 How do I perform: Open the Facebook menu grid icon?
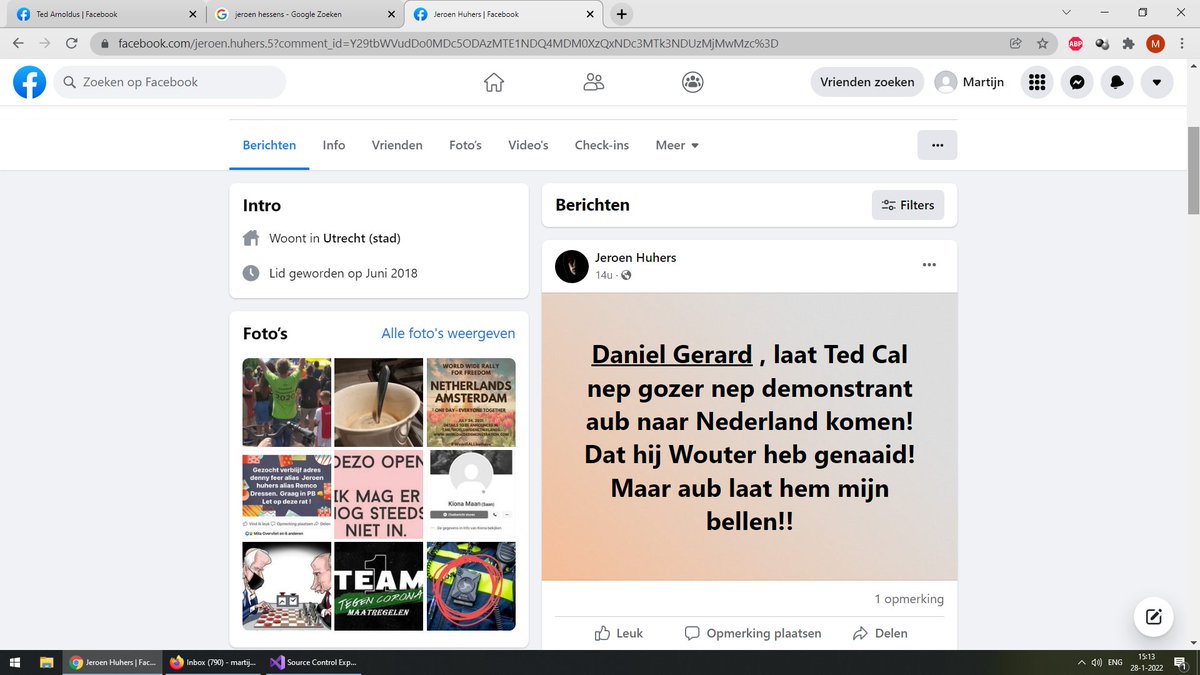[1037, 82]
